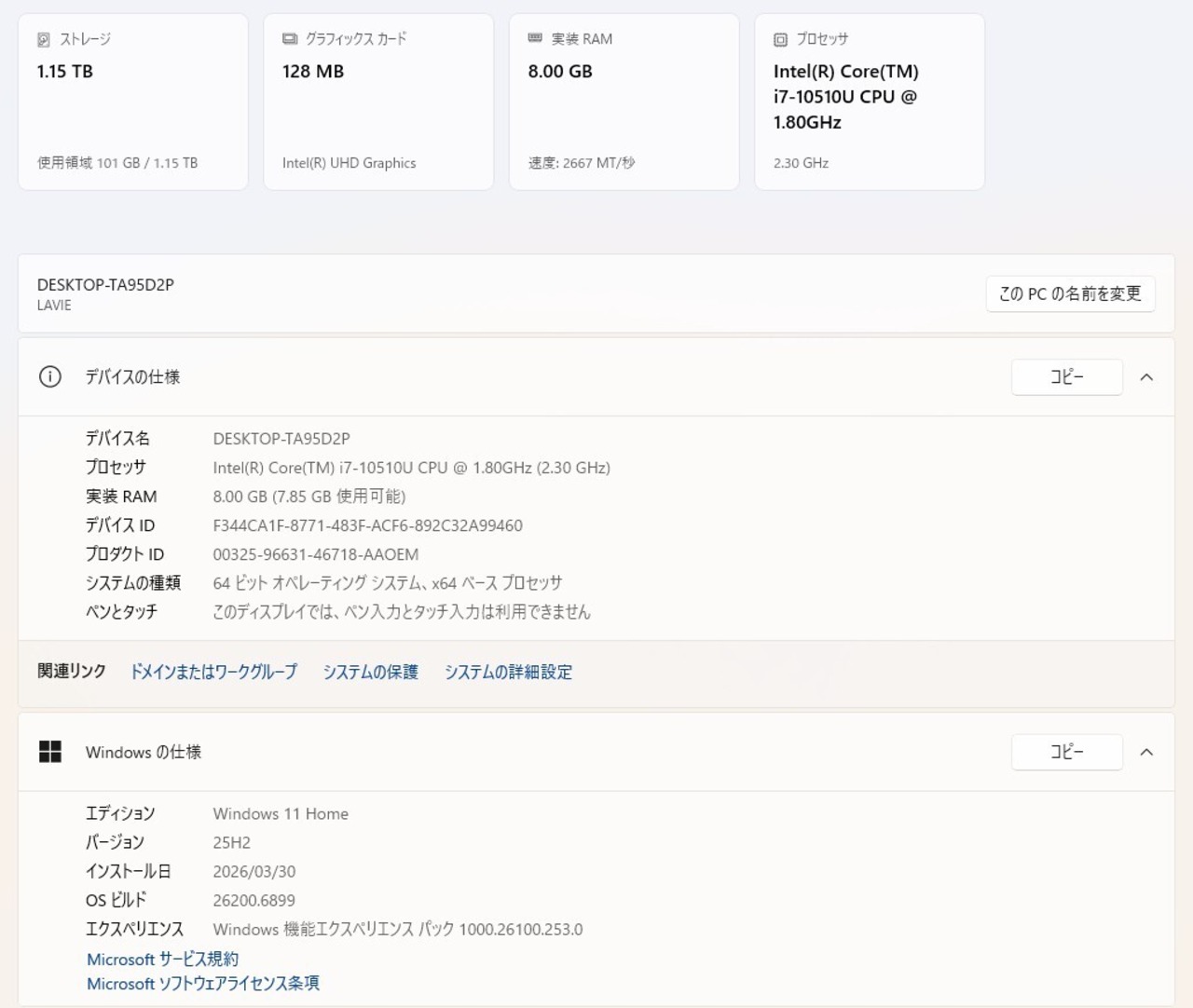Open Microsoft サービス規約 link
Screen dimensions: 1193x1008
point(162,959)
